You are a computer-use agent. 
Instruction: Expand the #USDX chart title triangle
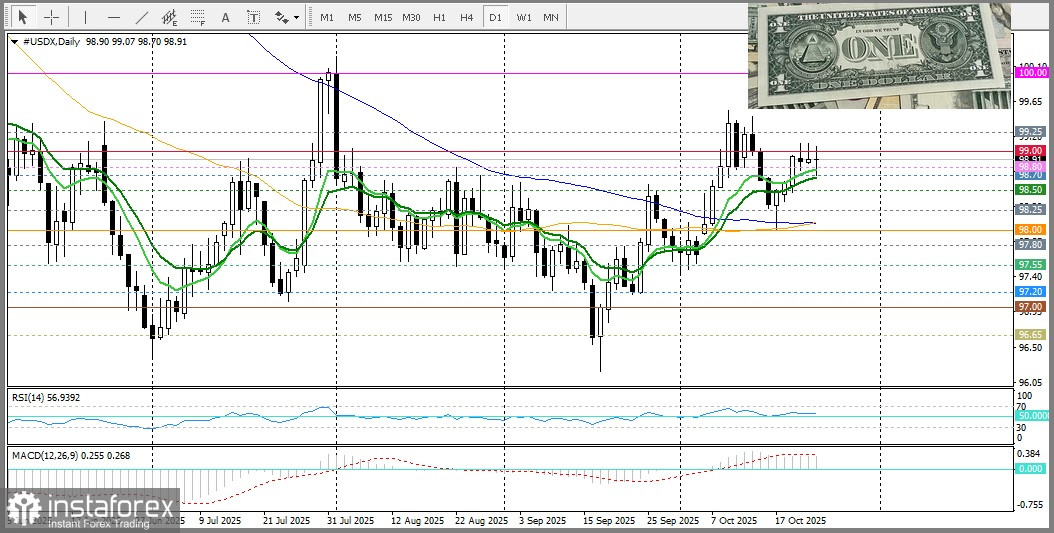(14, 41)
